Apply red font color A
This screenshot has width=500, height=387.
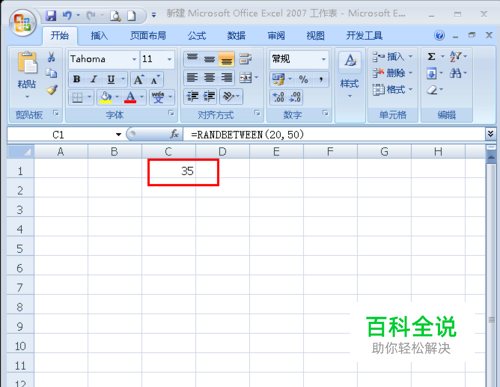[x=130, y=97]
